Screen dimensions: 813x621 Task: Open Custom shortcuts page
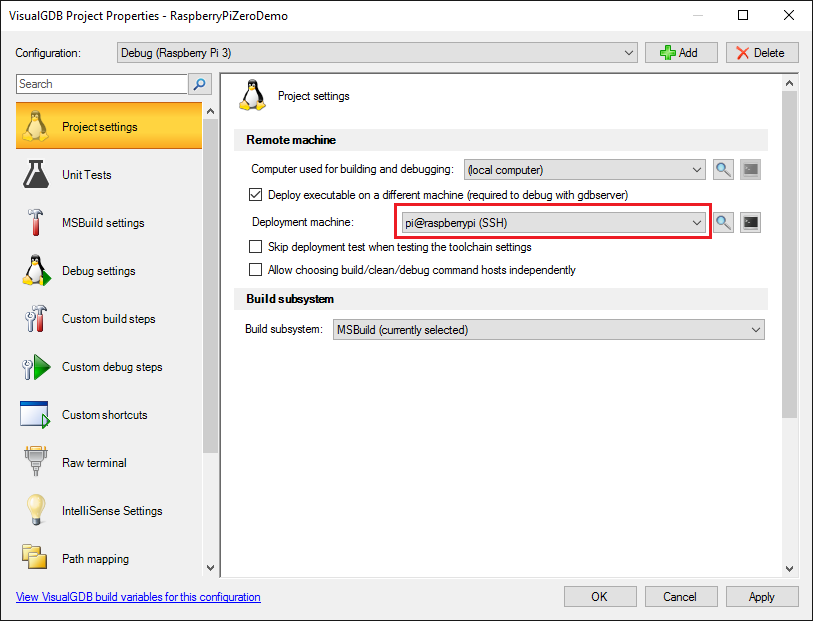[x=109, y=415]
